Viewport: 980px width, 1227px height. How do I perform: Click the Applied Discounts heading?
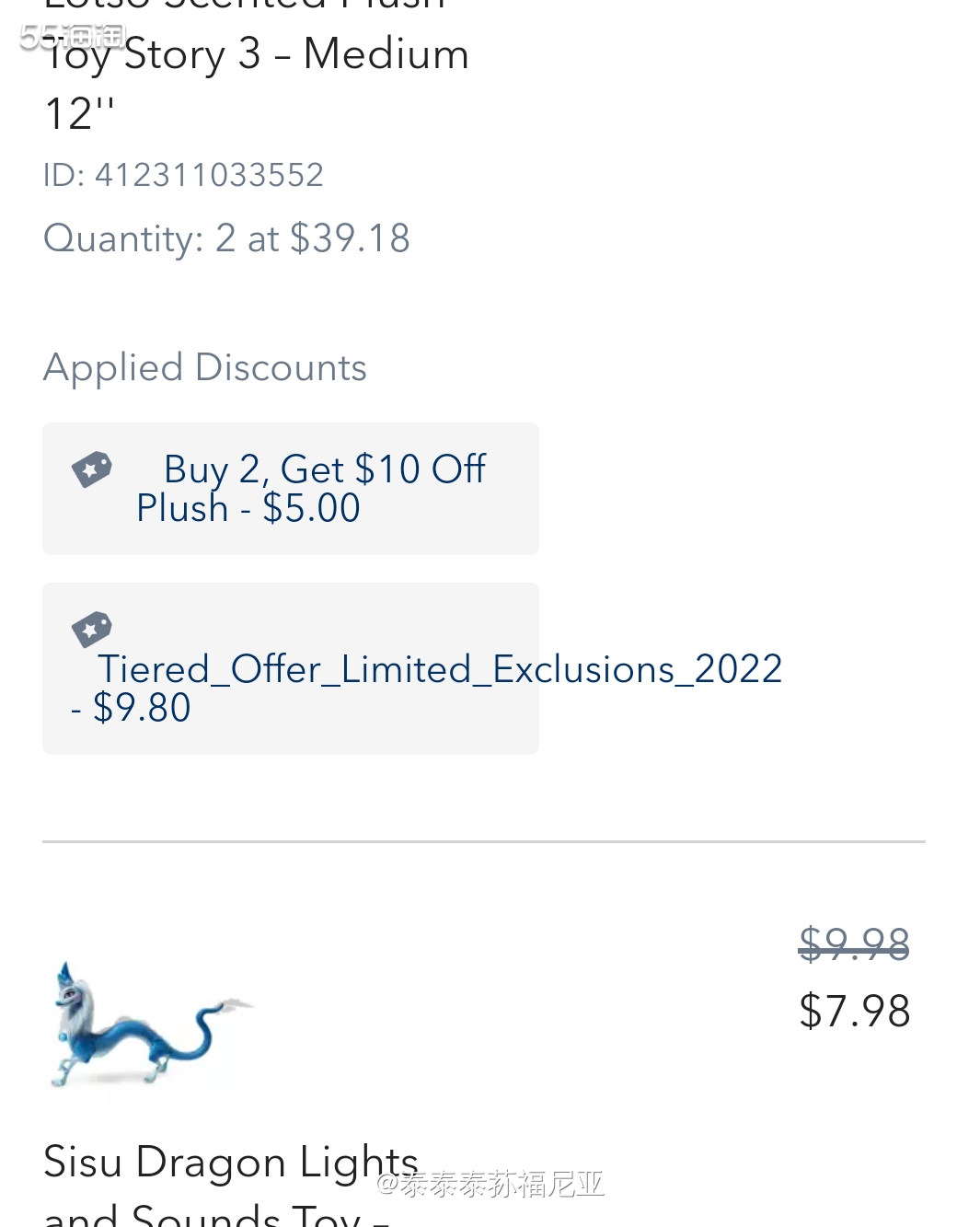205,367
